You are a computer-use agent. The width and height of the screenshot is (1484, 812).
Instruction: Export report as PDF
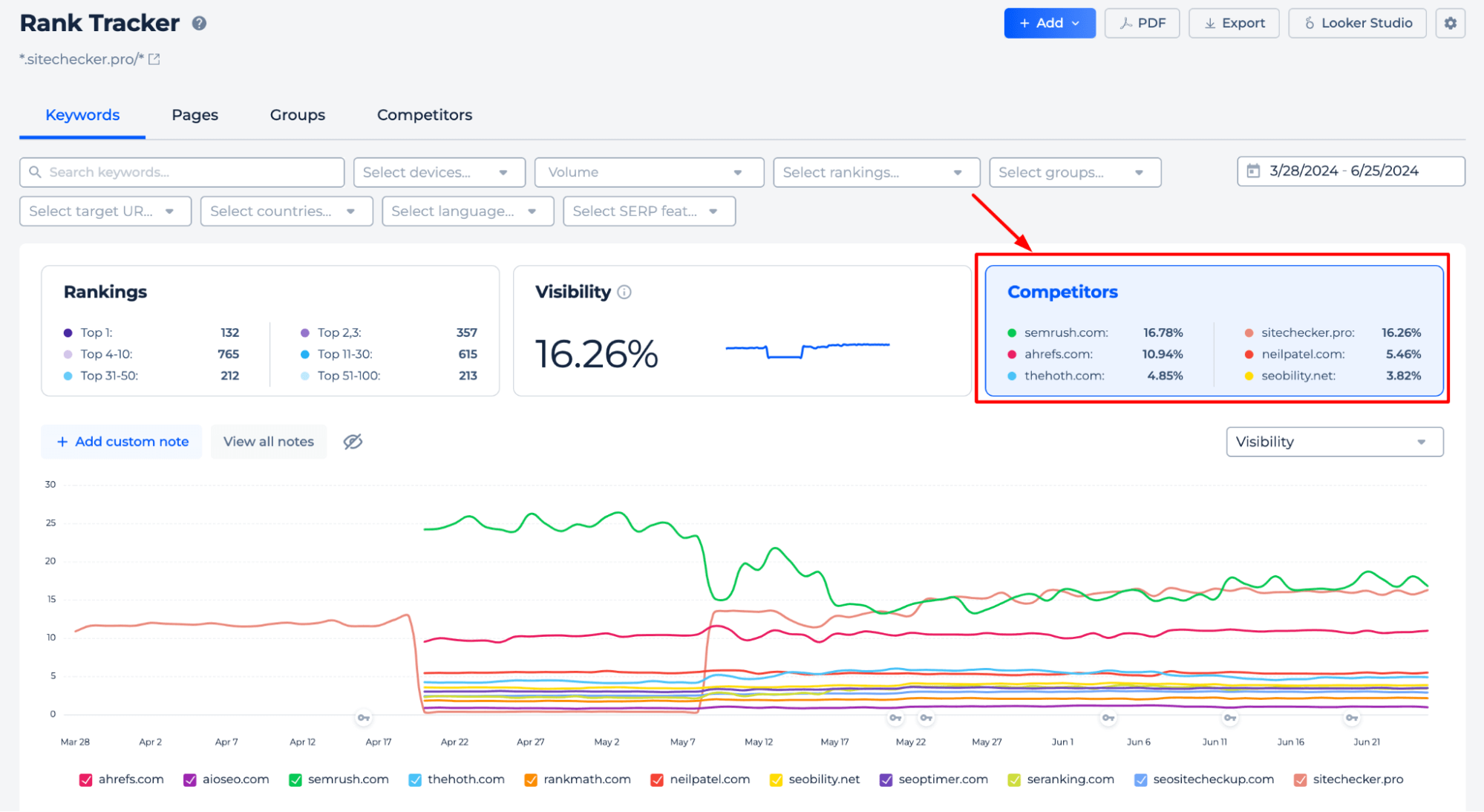click(1142, 23)
